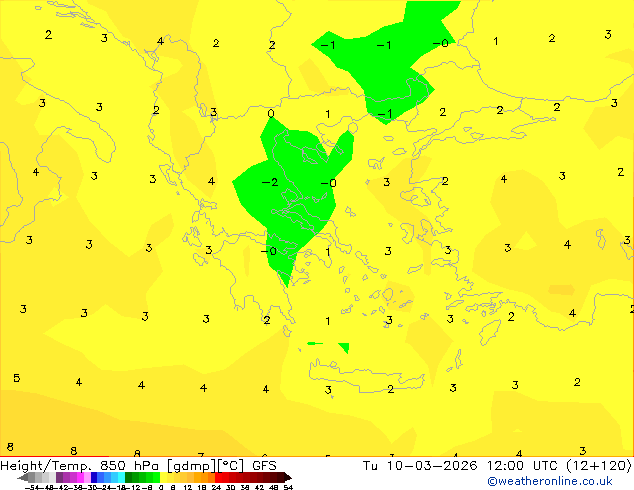Click the bright red legend swatch at 24
This screenshot has height=490, width=634.
coord(218,477)
